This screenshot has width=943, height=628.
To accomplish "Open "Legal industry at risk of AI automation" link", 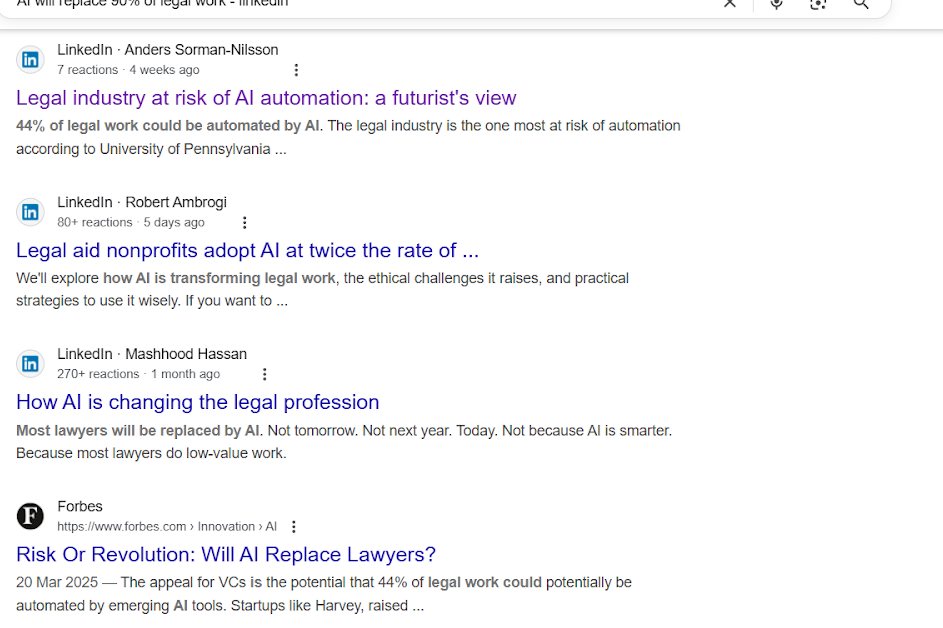I will (266, 98).
